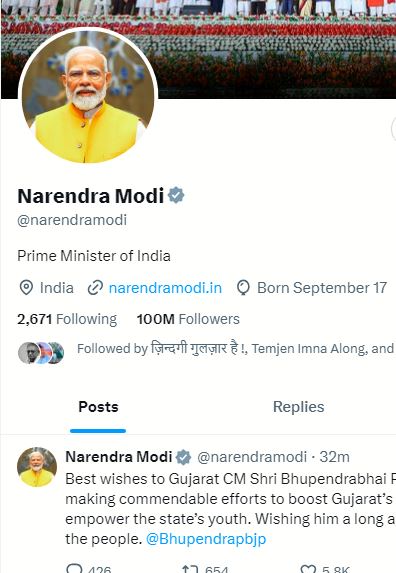Open the post author's small avatar
The height and width of the screenshot is (573, 396).
(x=37, y=467)
